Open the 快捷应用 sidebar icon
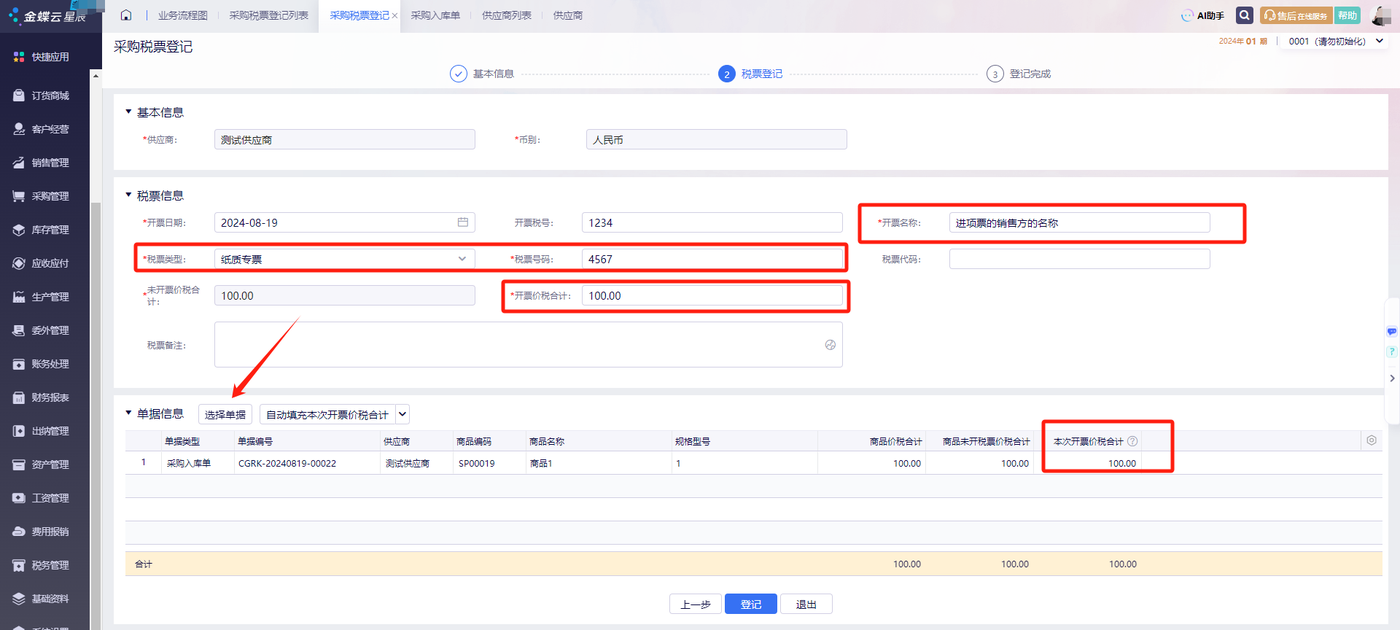 19,57
